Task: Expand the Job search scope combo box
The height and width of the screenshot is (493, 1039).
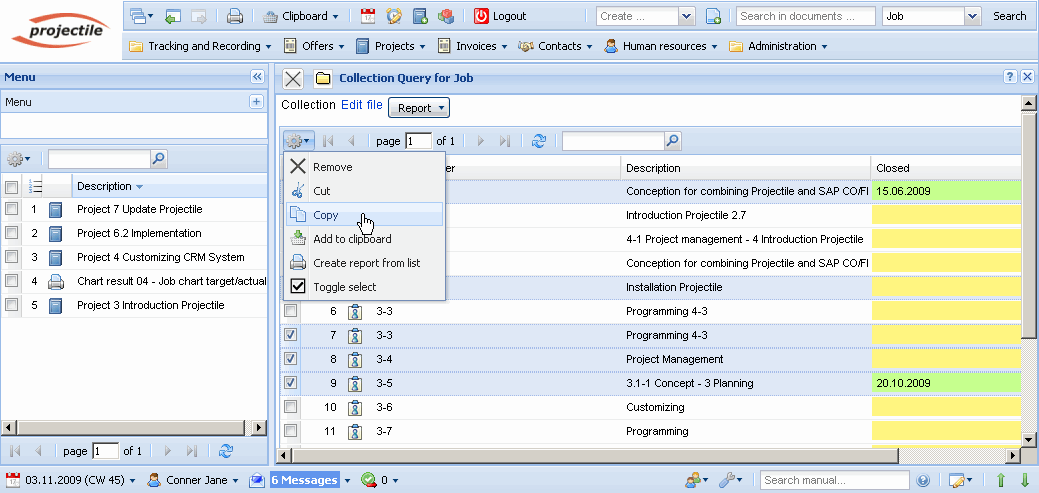Action: (x=971, y=16)
